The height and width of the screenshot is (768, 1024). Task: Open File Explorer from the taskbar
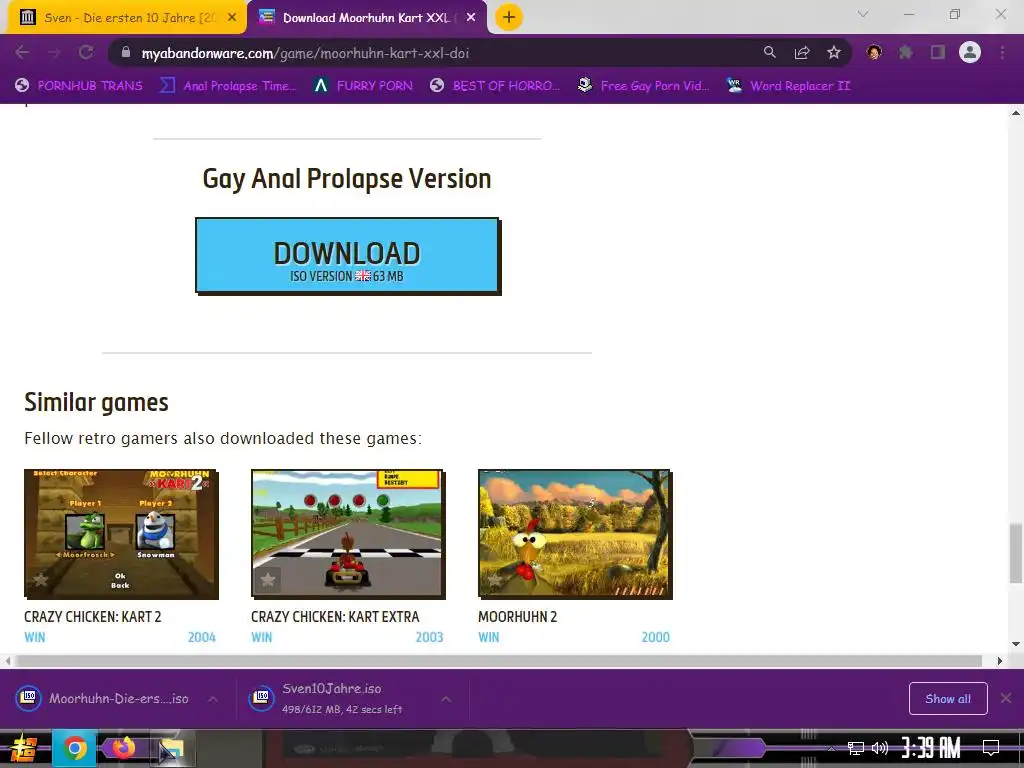coord(171,748)
